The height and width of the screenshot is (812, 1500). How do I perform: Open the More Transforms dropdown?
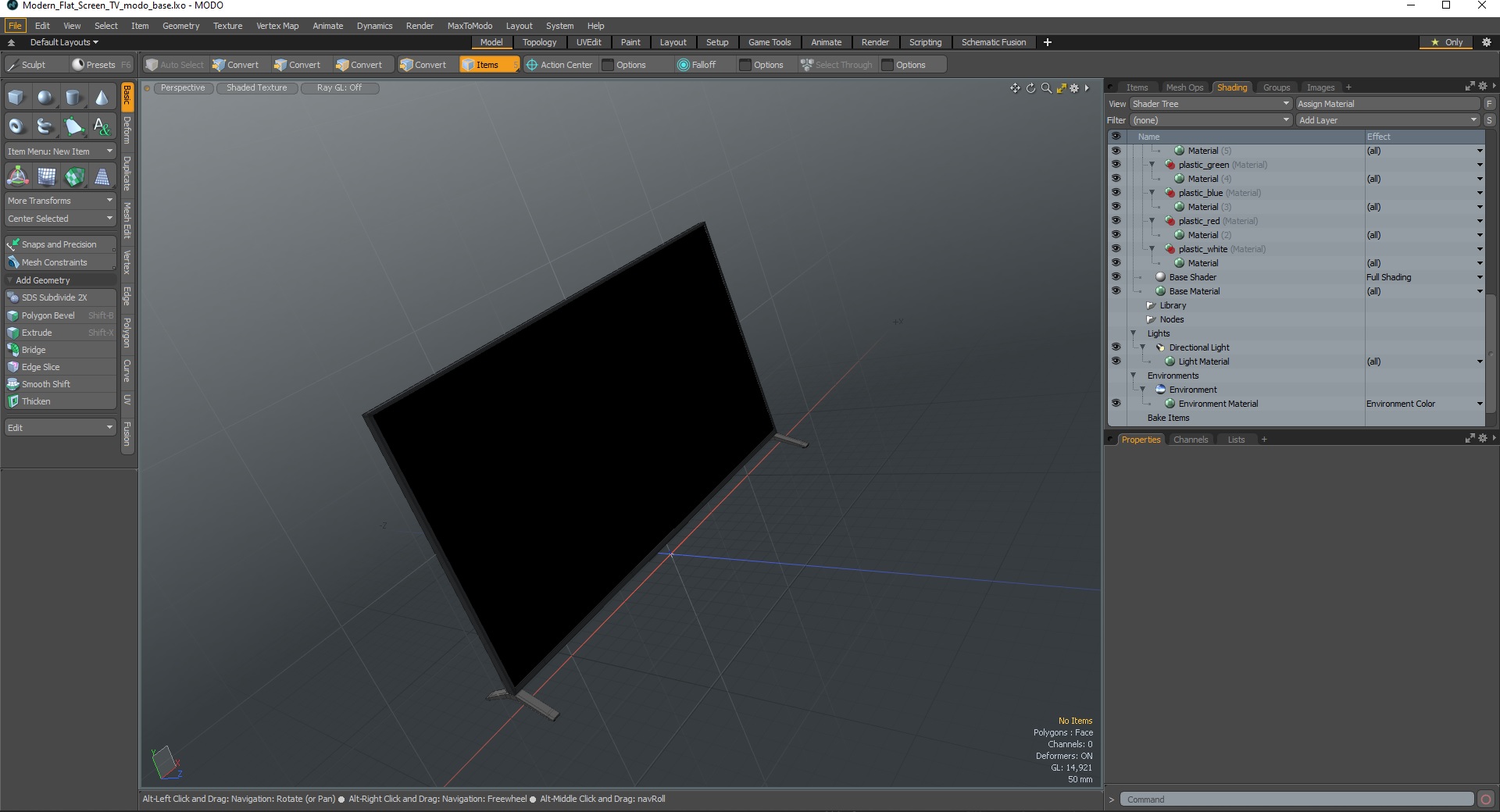coord(60,201)
